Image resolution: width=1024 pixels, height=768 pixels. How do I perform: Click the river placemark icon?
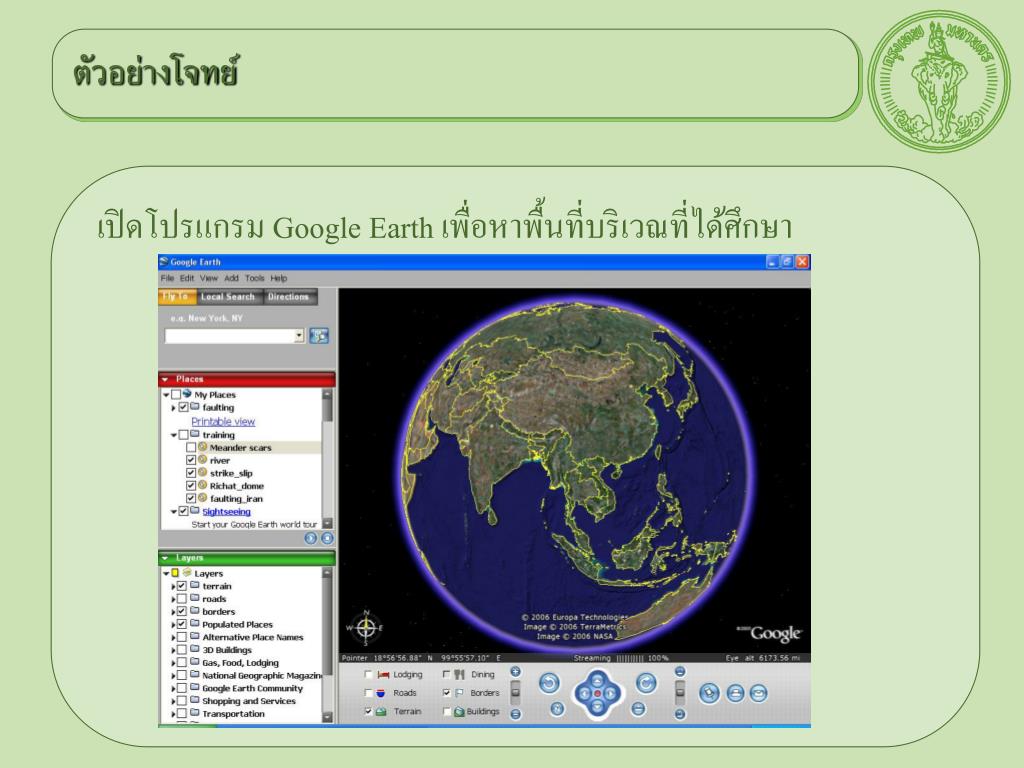202,460
